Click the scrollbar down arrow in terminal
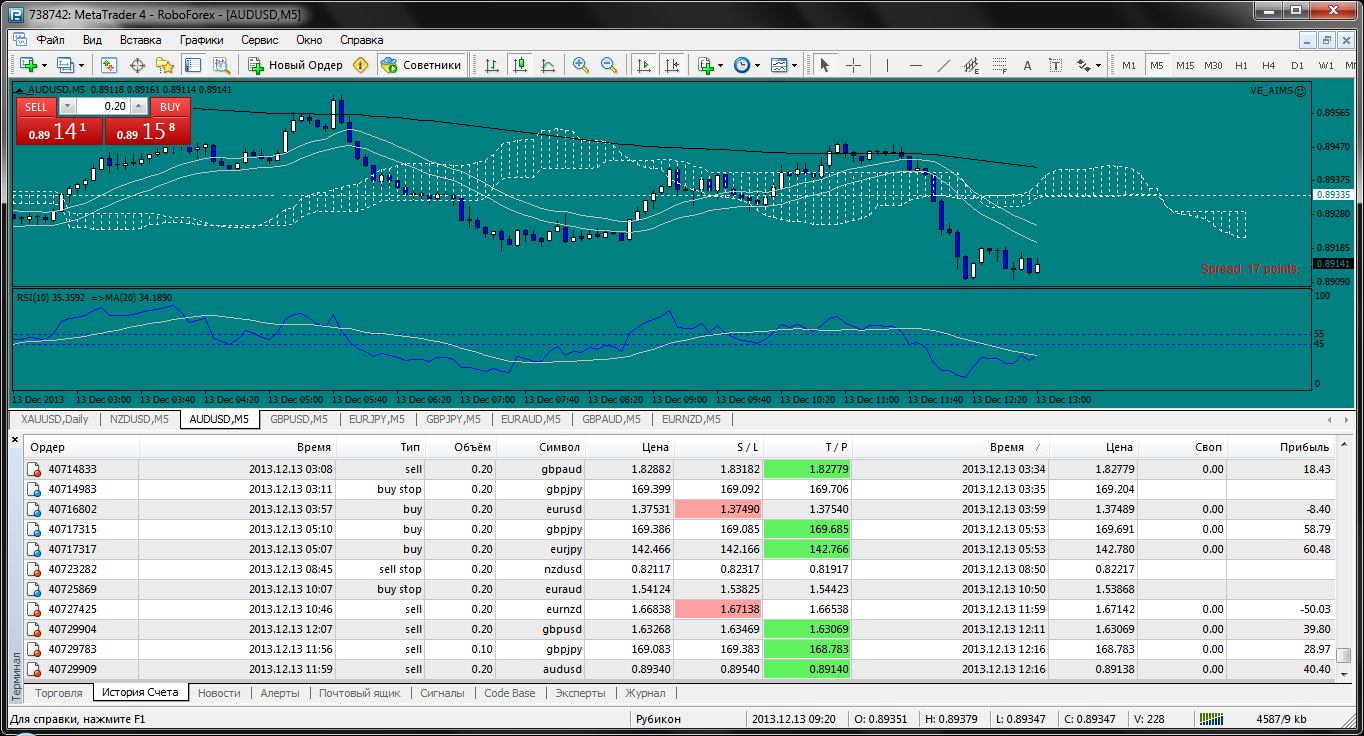Screen dimensions: 1364x736 click(x=1345, y=674)
